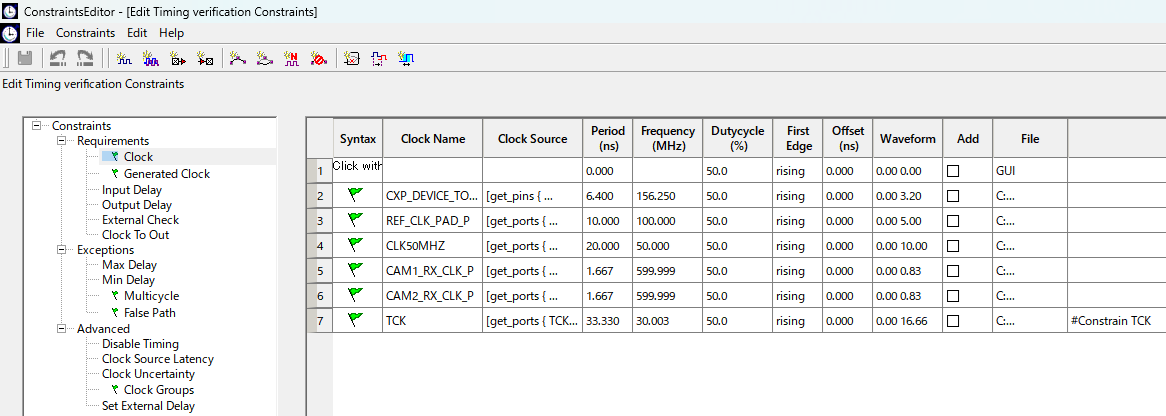Image resolution: width=1166 pixels, height=416 pixels.
Task: Collapse the Advanced tree node
Action: pyautogui.click(x=63, y=329)
